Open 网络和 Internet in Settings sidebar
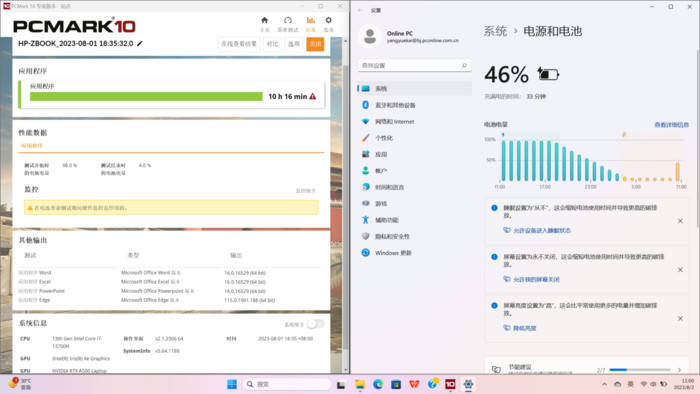This screenshot has width=700, height=394. click(414, 121)
